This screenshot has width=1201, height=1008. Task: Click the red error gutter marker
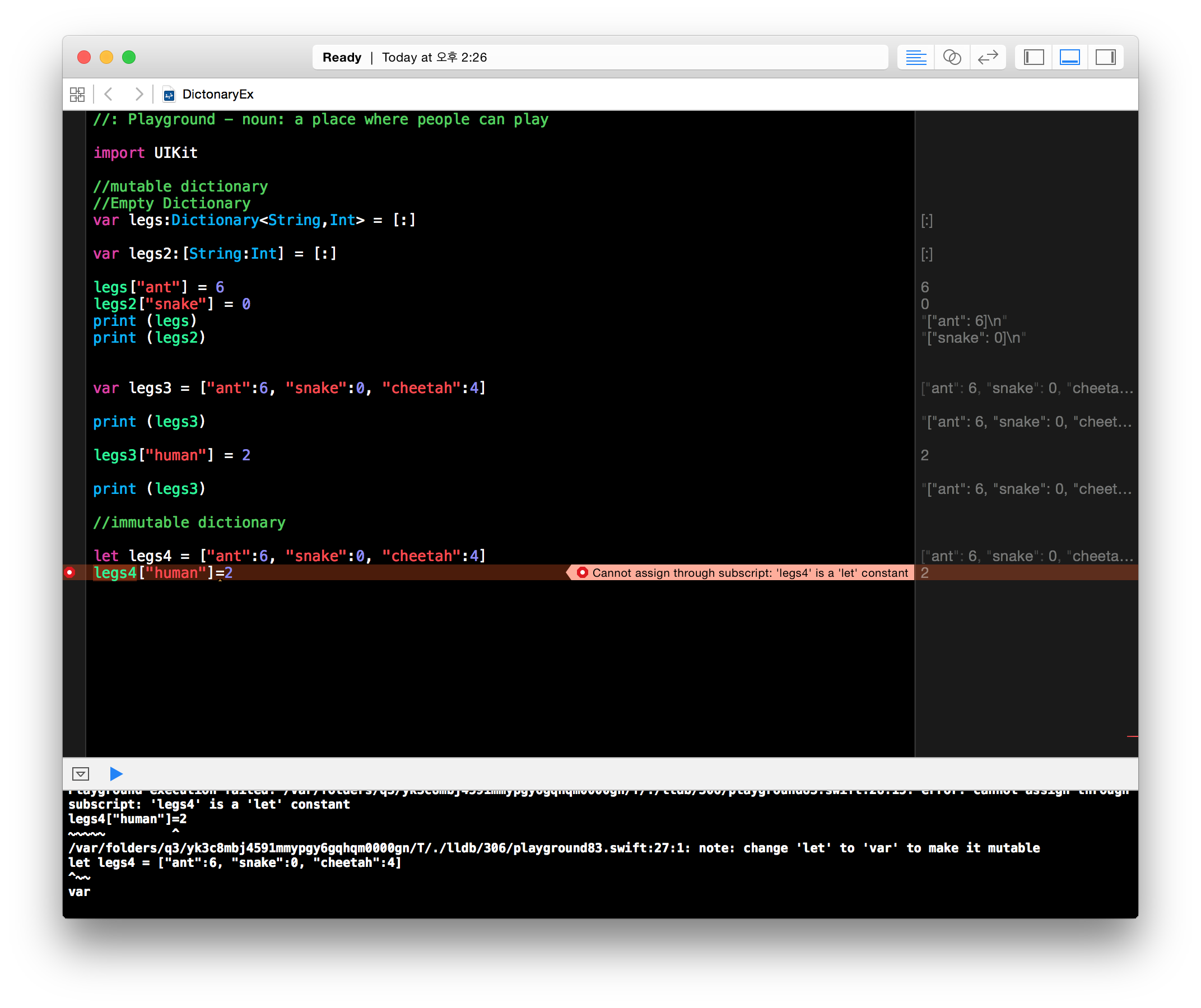tap(70, 572)
